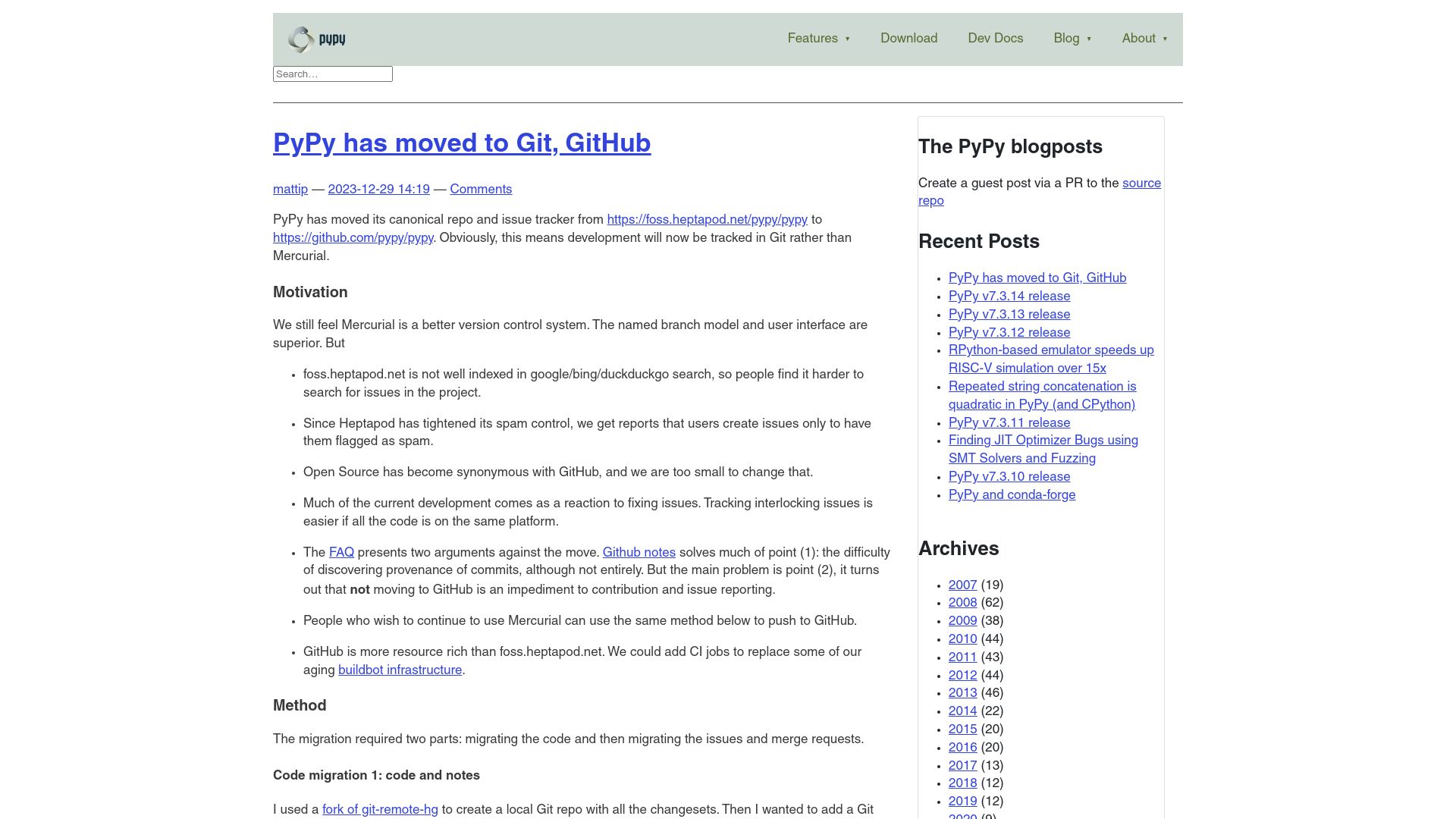Open the 2016 archive

pyautogui.click(x=962, y=748)
